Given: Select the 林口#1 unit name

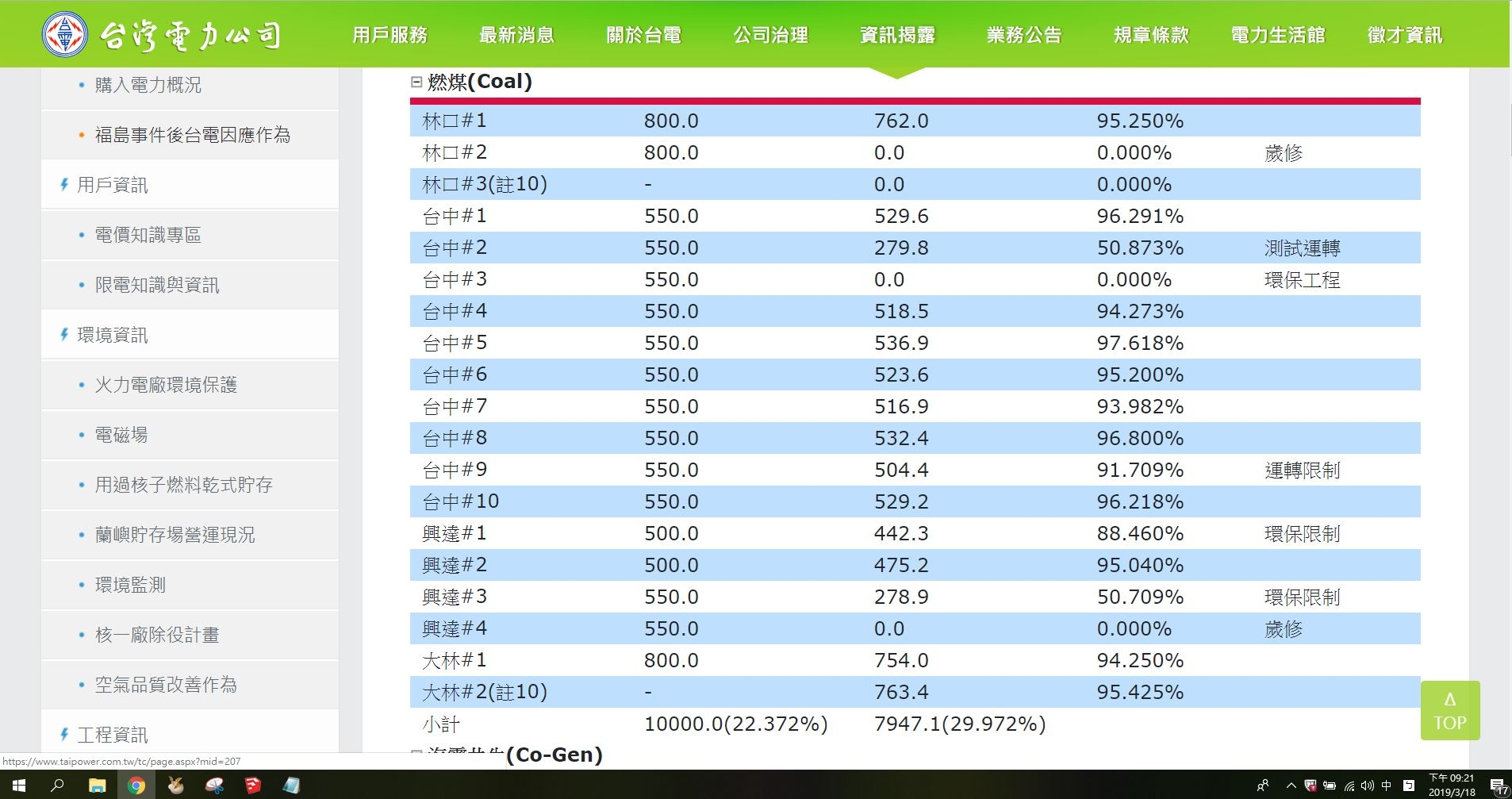Looking at the screenshot, I should pyautogui.click(x=455, y=121).
